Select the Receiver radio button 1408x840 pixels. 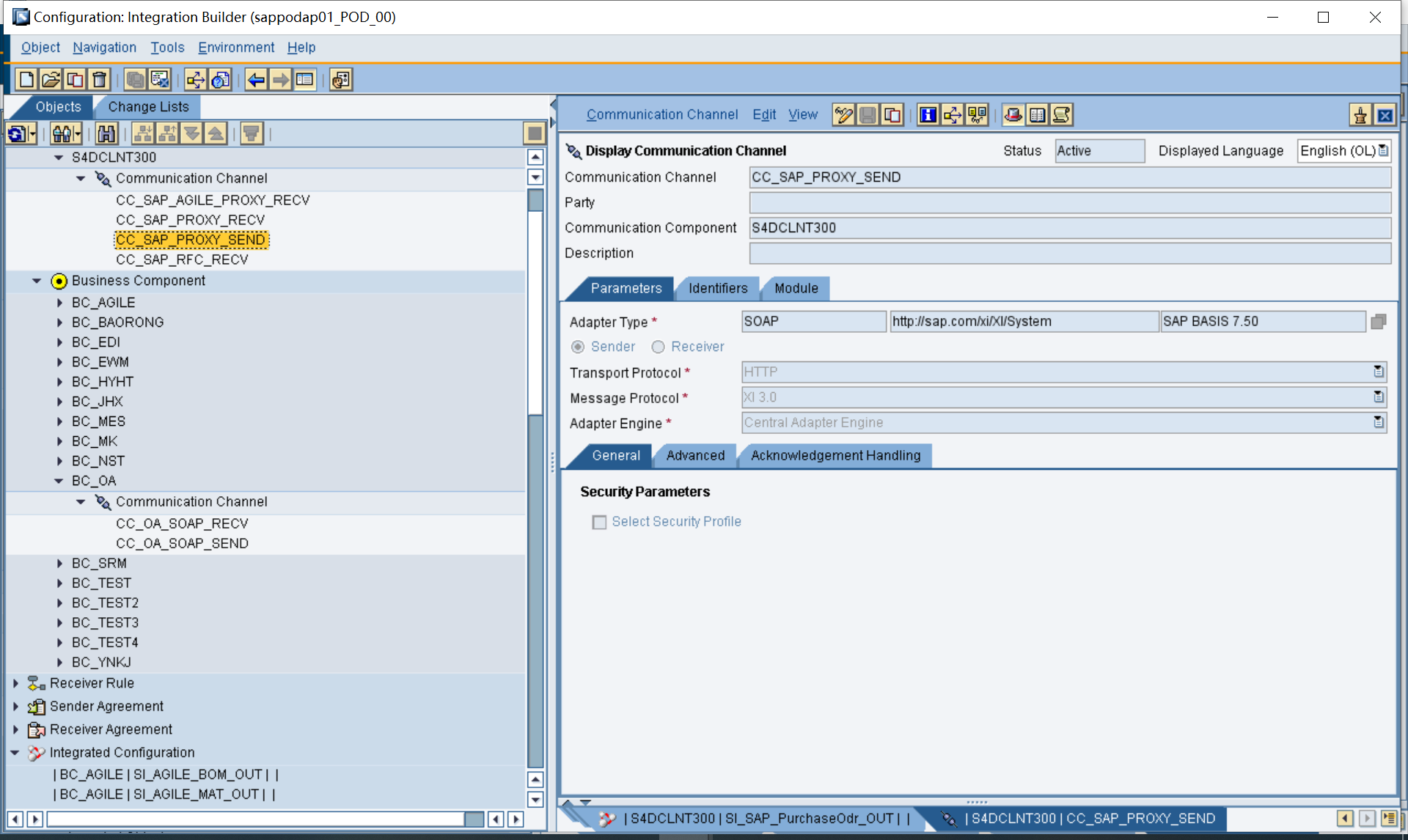[659, 347]
